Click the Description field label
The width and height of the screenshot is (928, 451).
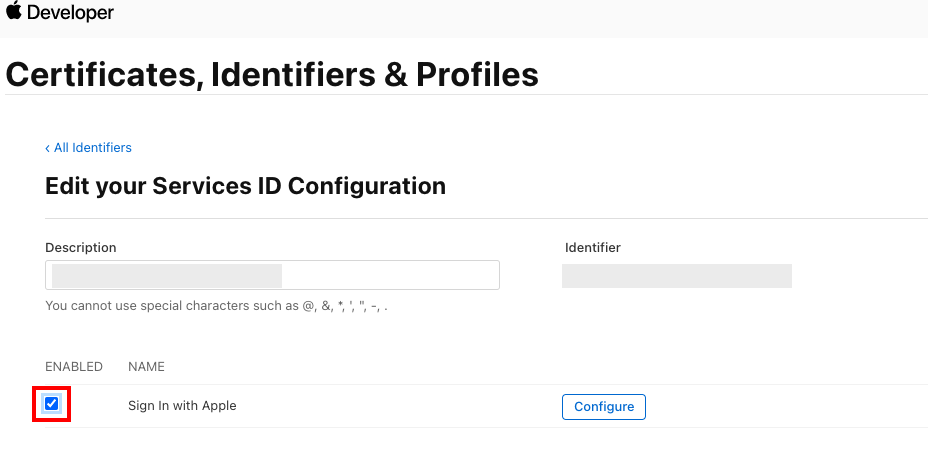click(81, 247)
